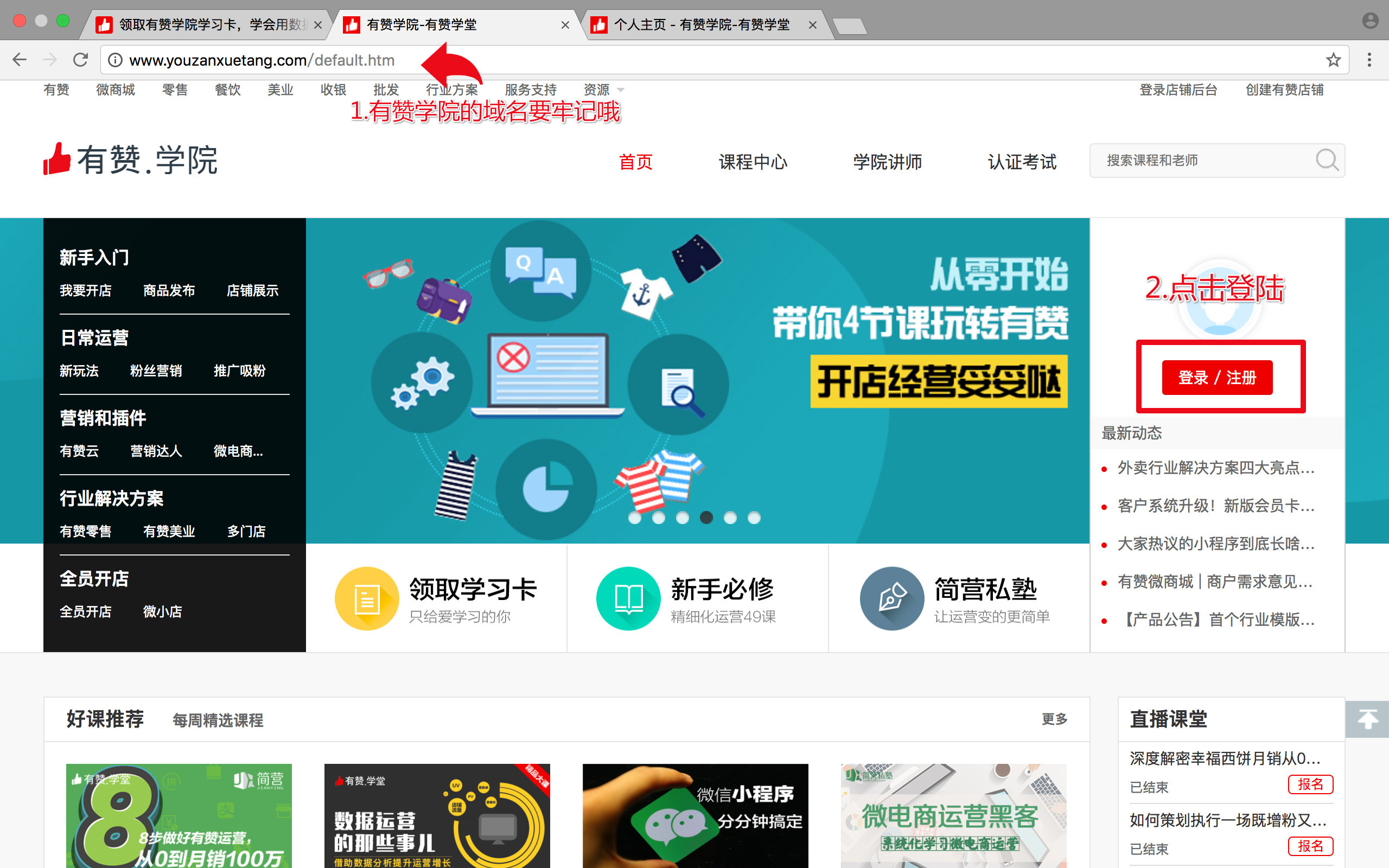Open news item 【产品公告】首个行业模版
The image size is (1389, 868).
click(x=1216, y=620)
